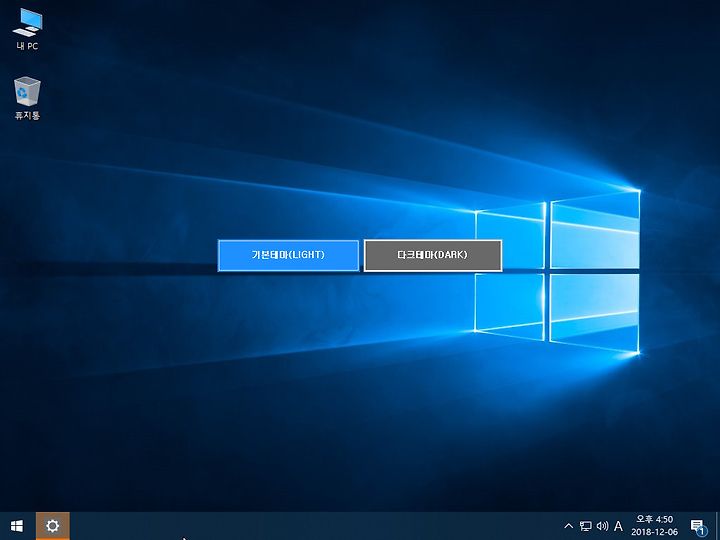Open the Action Center notification icon
The height and width of the screenshot is (540, 720).
point(698,526)
